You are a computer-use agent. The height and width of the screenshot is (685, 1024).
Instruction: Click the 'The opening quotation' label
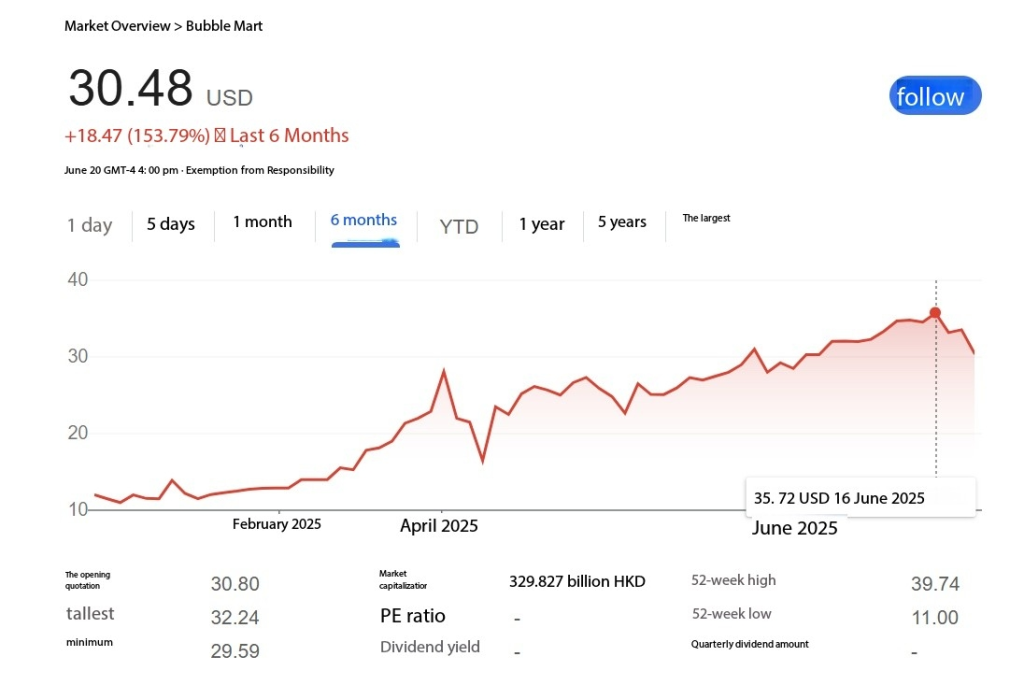[88, 581]
